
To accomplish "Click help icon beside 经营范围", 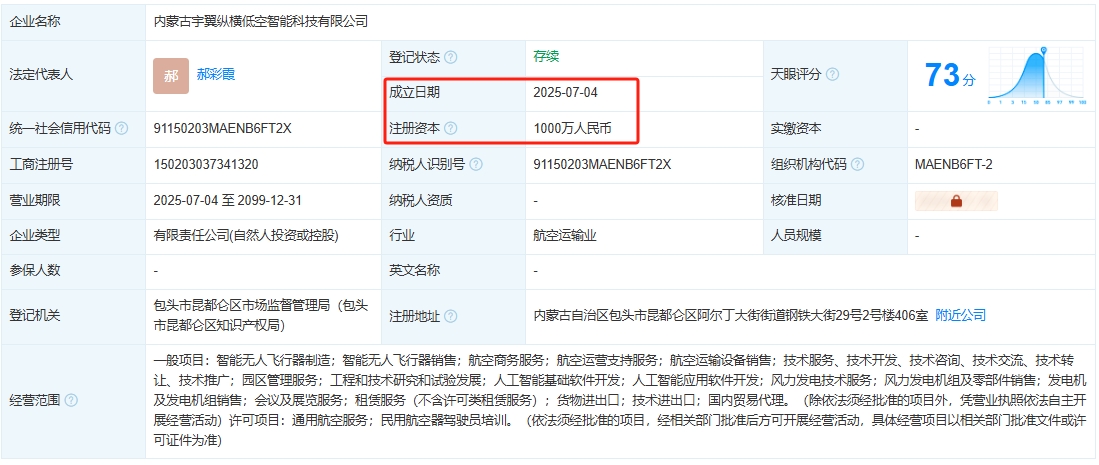I will point(71,401).
